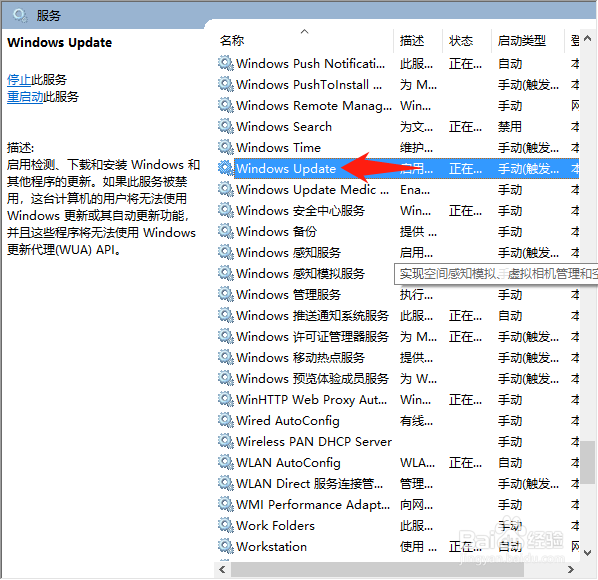Select Windows 推送通知系统服务 name

[312, 315]
